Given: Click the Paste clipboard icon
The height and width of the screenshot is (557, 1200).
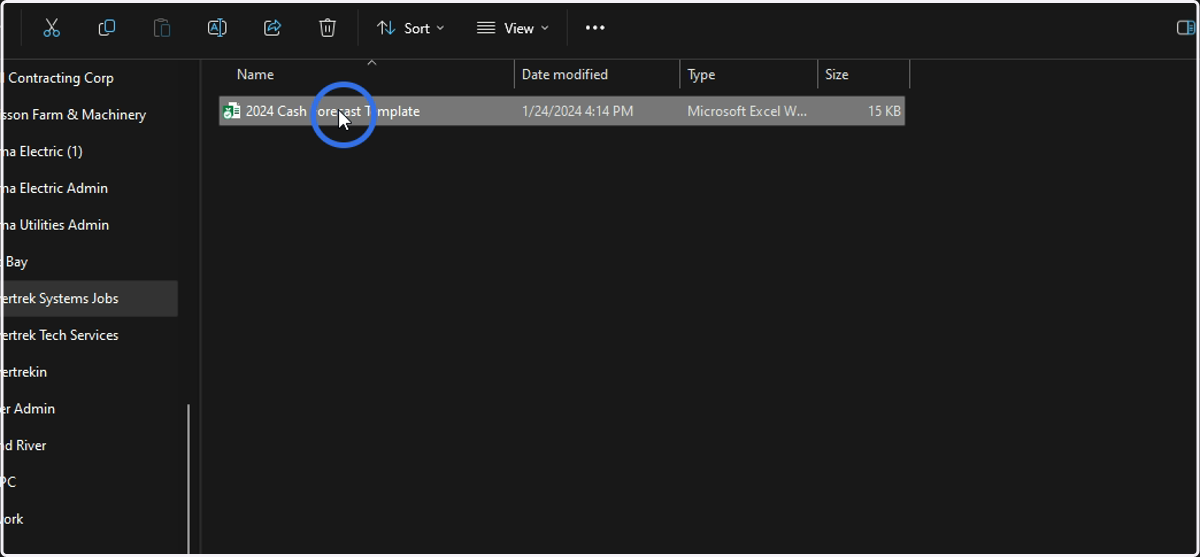Looking at the screenshot, I should [162, 28].
